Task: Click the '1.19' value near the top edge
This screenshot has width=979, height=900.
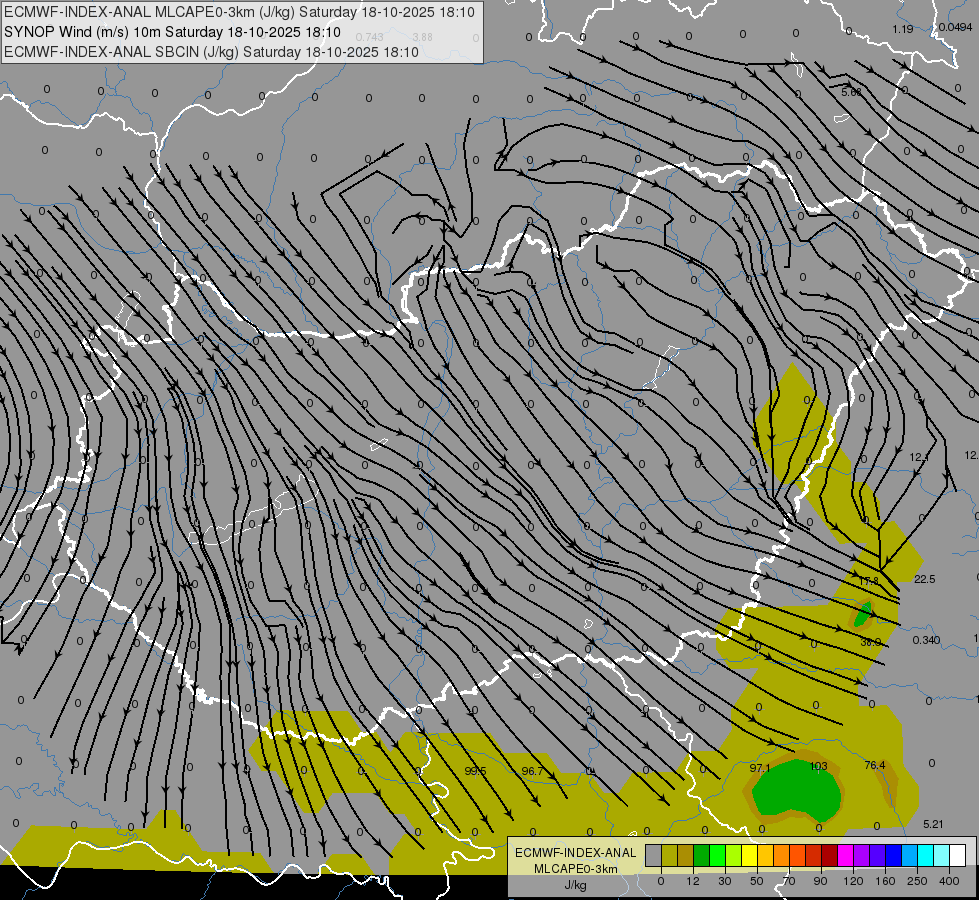Action: (x=903, y=29)
